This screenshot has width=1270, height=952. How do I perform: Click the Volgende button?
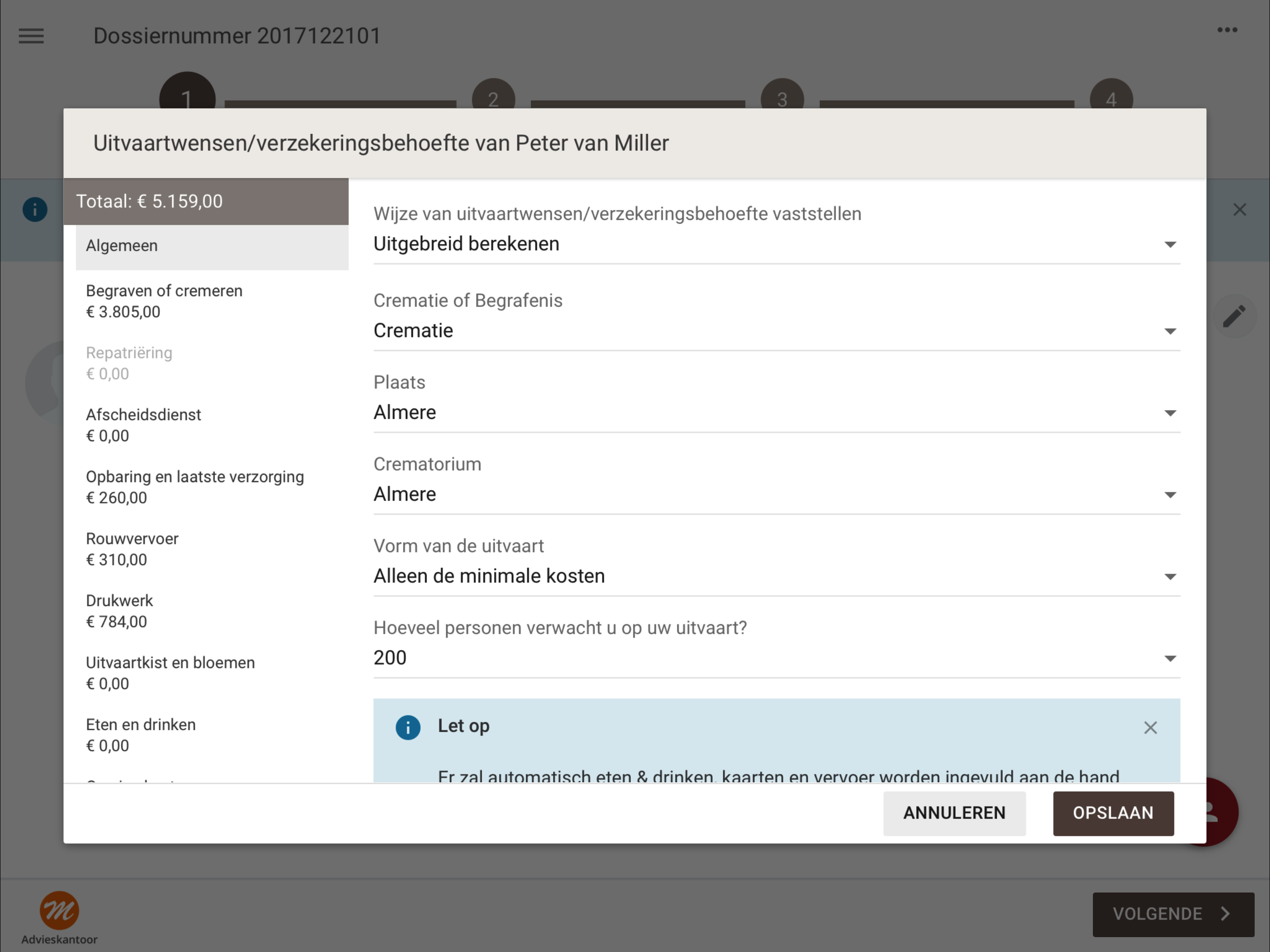(1173, 914)
